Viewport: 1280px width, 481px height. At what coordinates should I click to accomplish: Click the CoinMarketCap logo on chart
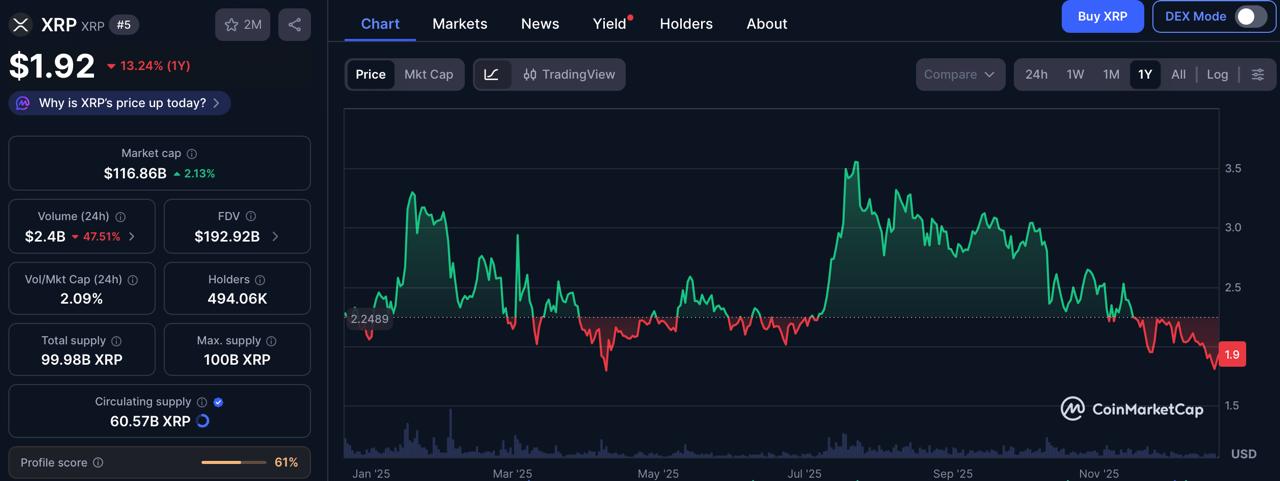[1132, 408]
